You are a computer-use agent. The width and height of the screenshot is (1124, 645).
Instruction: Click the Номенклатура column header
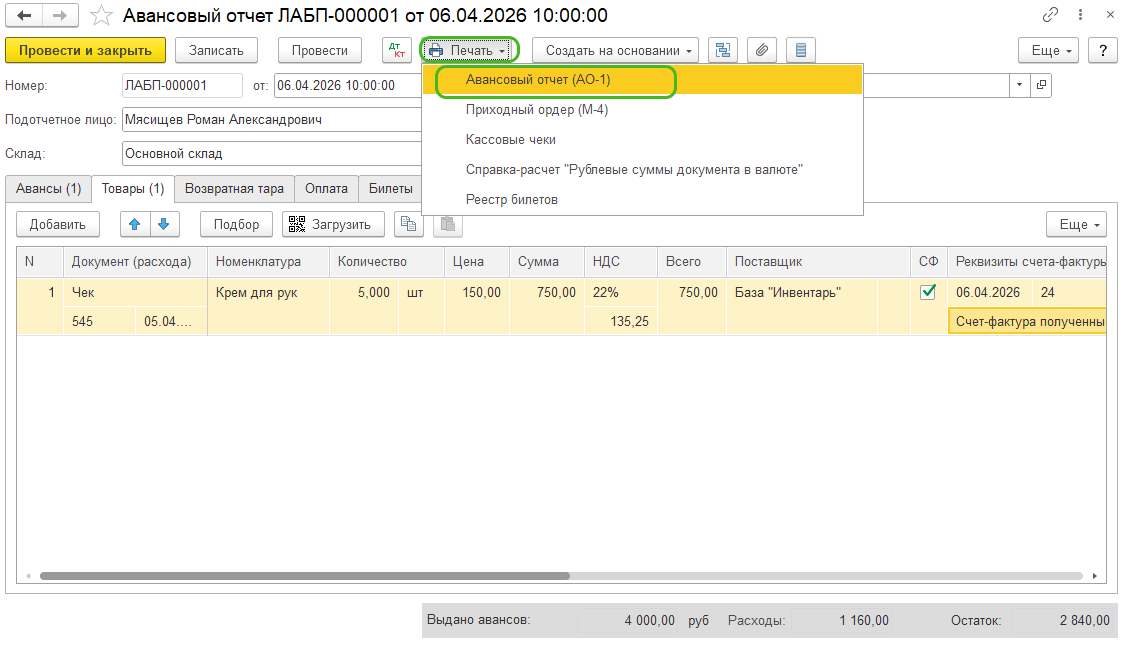[268, 262]
